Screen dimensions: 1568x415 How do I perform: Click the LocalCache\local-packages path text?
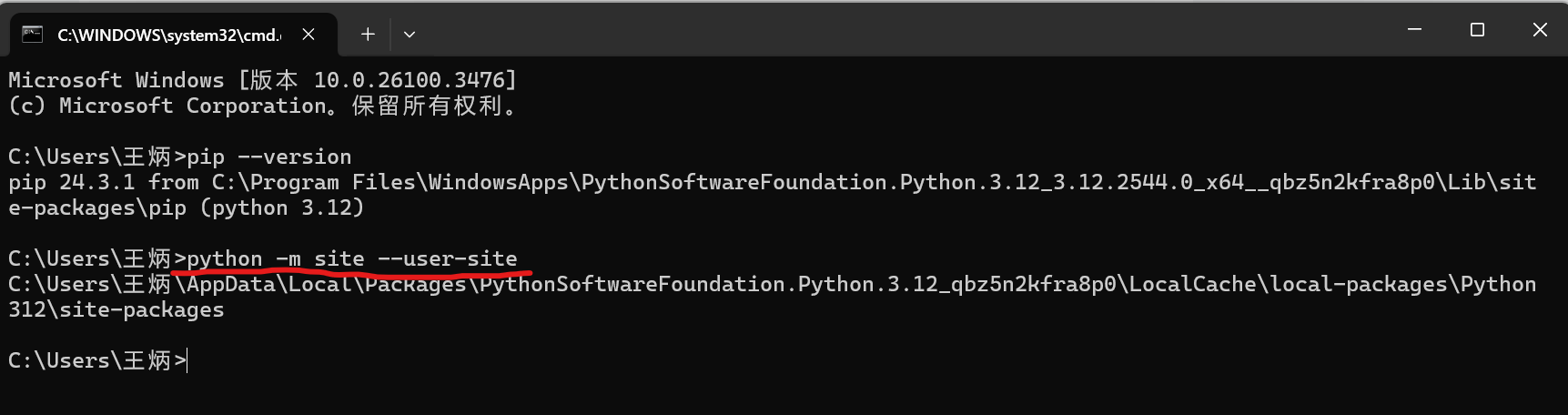coord(1288,284)
